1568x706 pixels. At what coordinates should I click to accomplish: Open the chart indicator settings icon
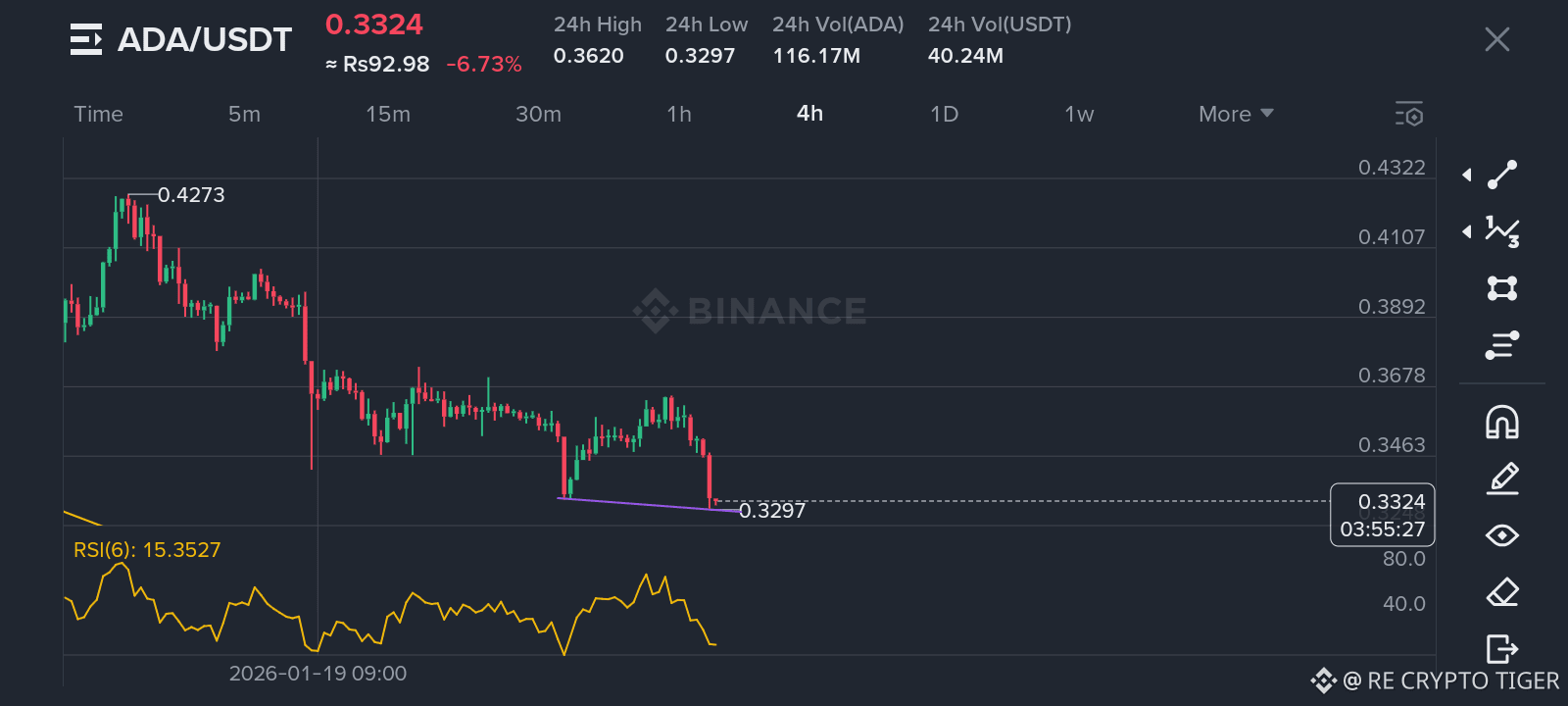[x=1409, y=114]
